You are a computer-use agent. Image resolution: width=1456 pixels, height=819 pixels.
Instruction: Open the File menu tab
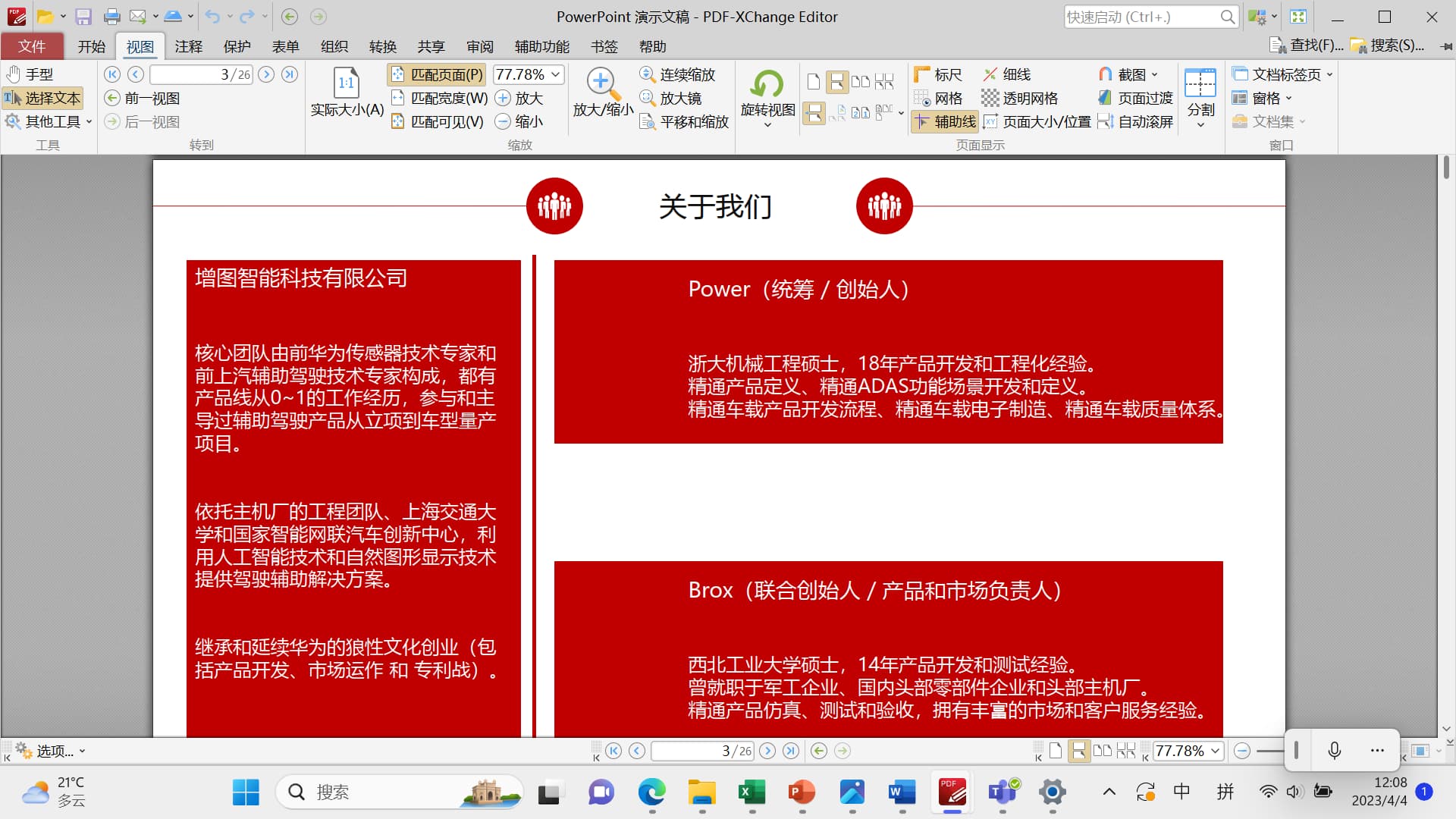tap(32, 46)
